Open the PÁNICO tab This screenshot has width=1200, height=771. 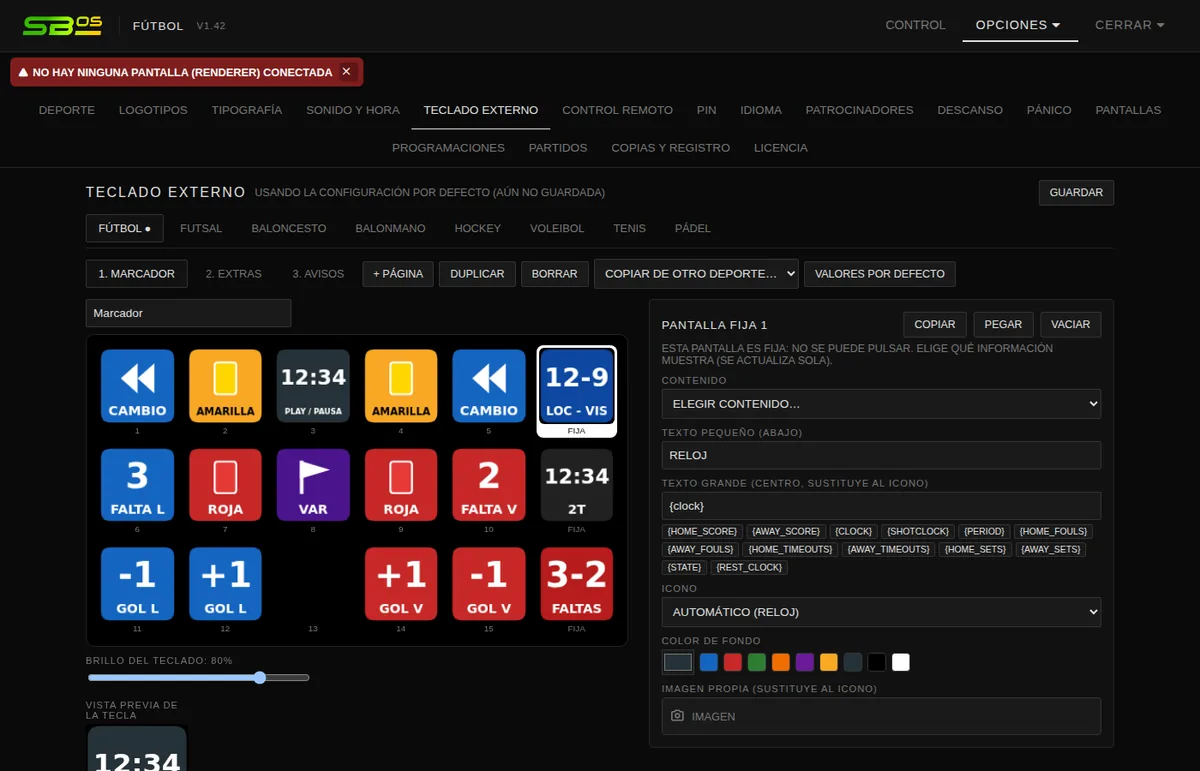coord(1049,110)
